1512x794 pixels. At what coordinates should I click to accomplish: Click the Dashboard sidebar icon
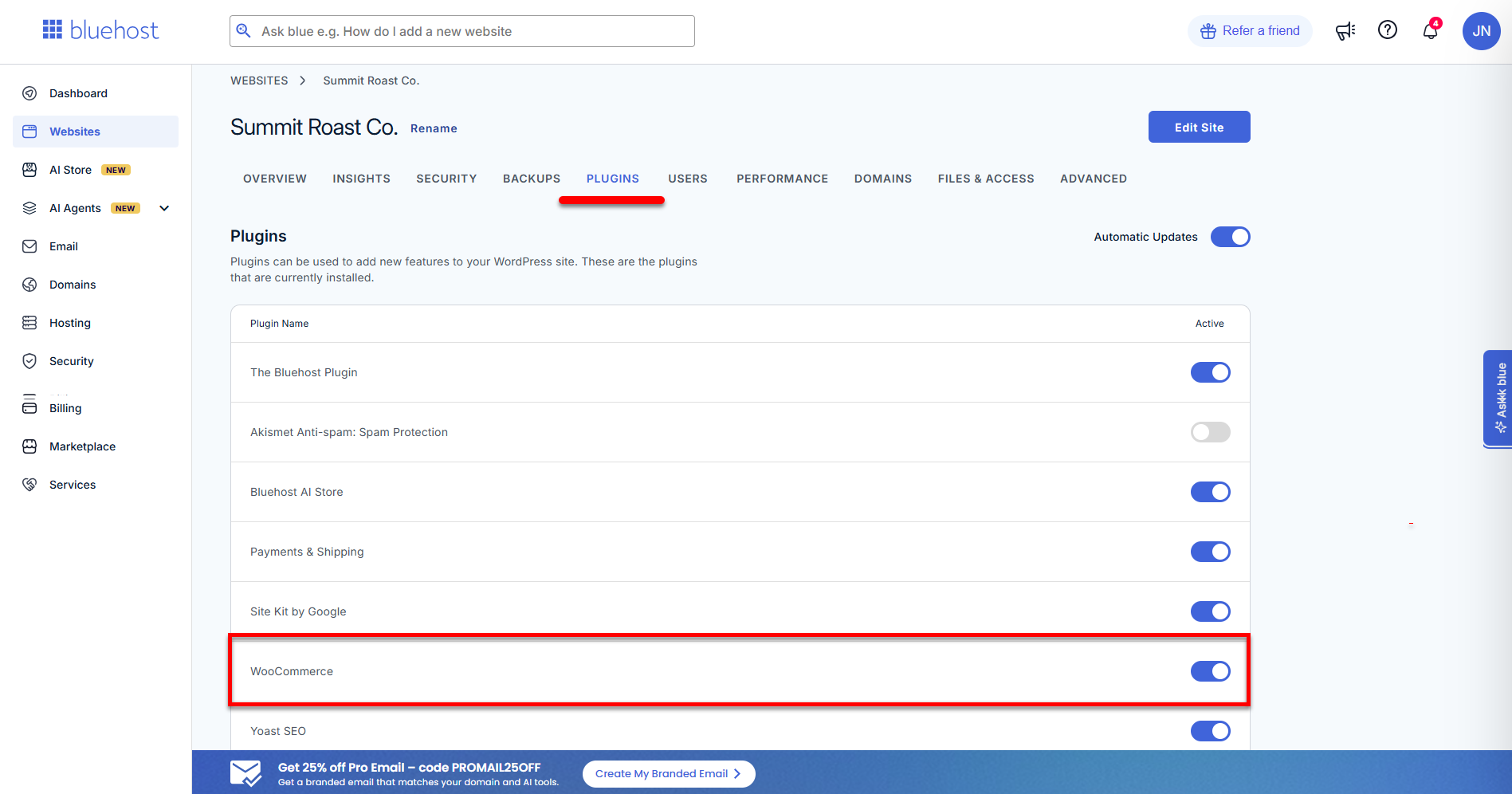(x=29, y=93)
